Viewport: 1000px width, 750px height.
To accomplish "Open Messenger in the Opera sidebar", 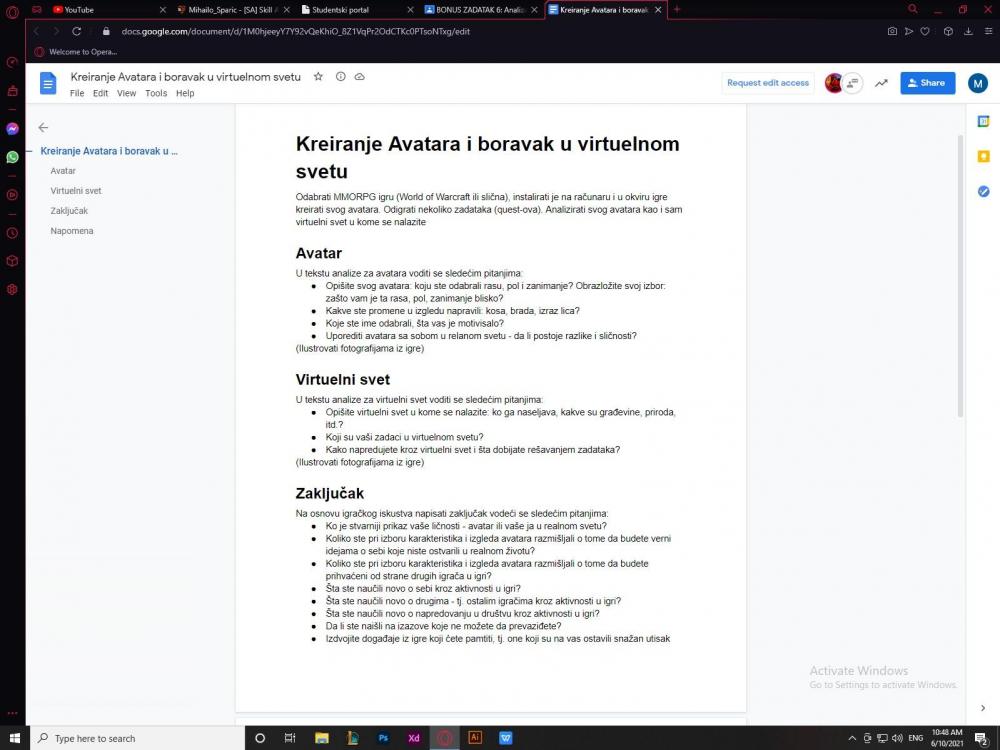I will [x=12, y=129].
